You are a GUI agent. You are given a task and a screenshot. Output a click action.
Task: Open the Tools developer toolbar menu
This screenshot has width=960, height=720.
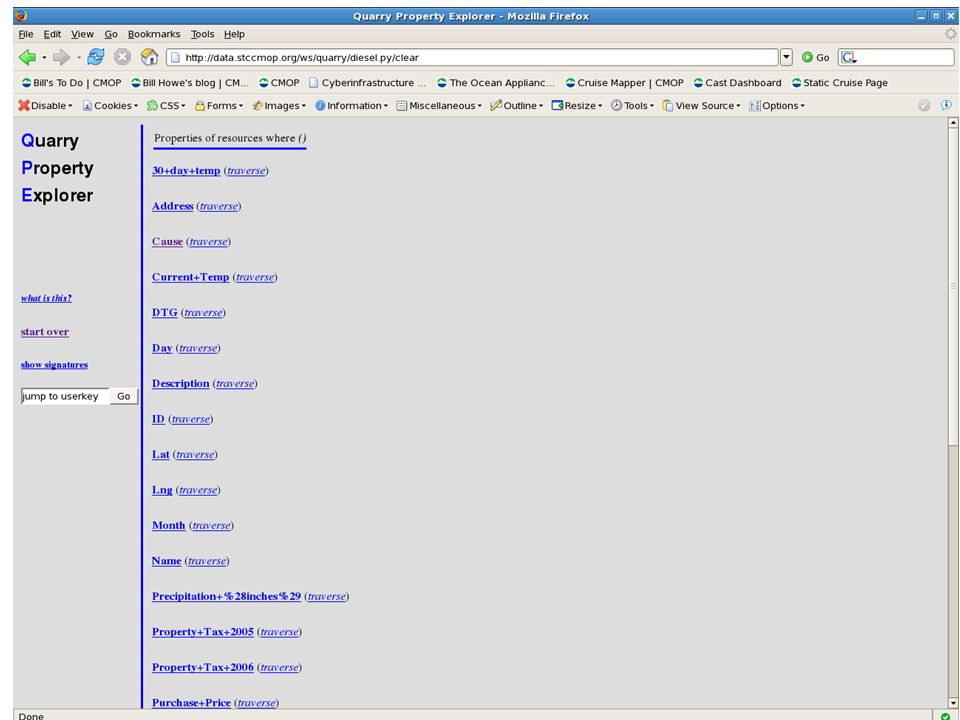coord(632,105)
